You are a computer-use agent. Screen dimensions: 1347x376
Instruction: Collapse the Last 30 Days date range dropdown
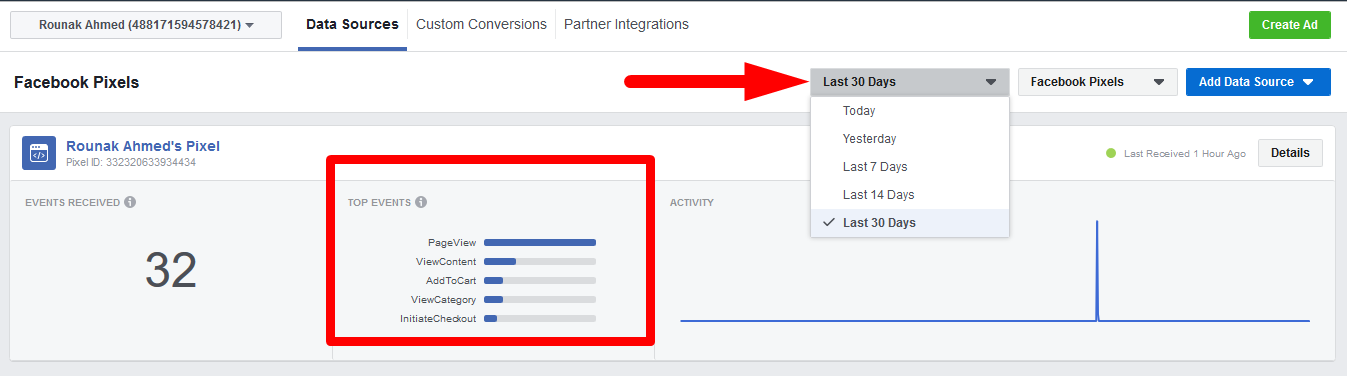click(910, 82)
